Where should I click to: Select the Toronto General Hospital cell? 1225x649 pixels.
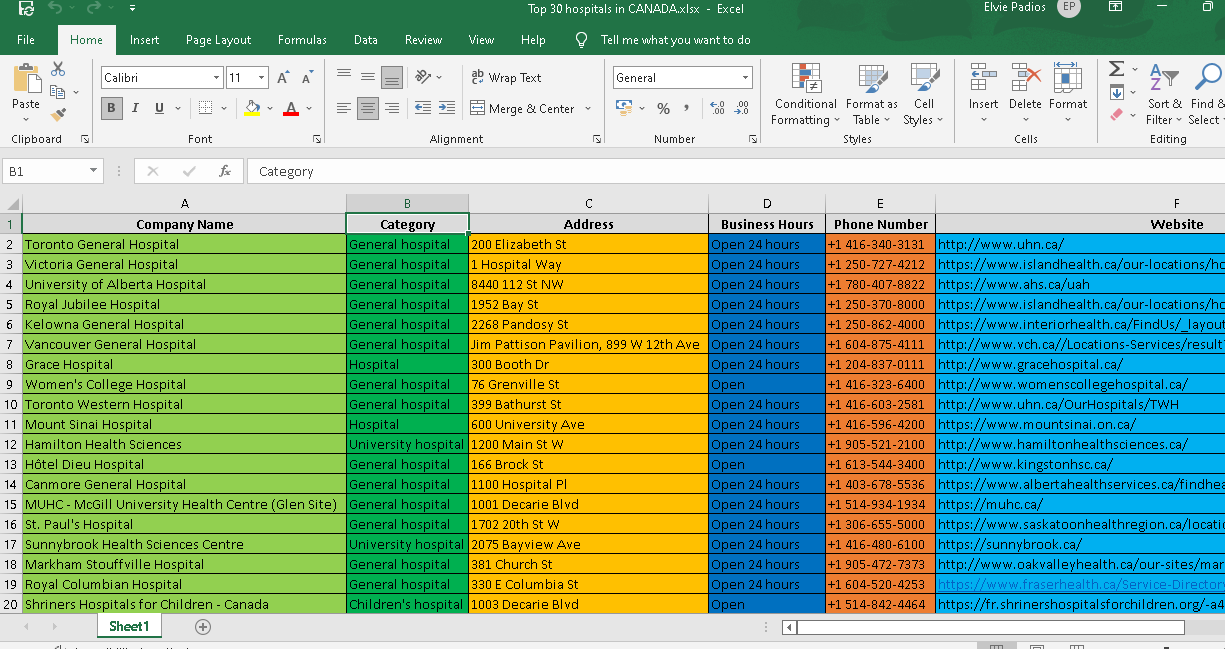[184, 244]
